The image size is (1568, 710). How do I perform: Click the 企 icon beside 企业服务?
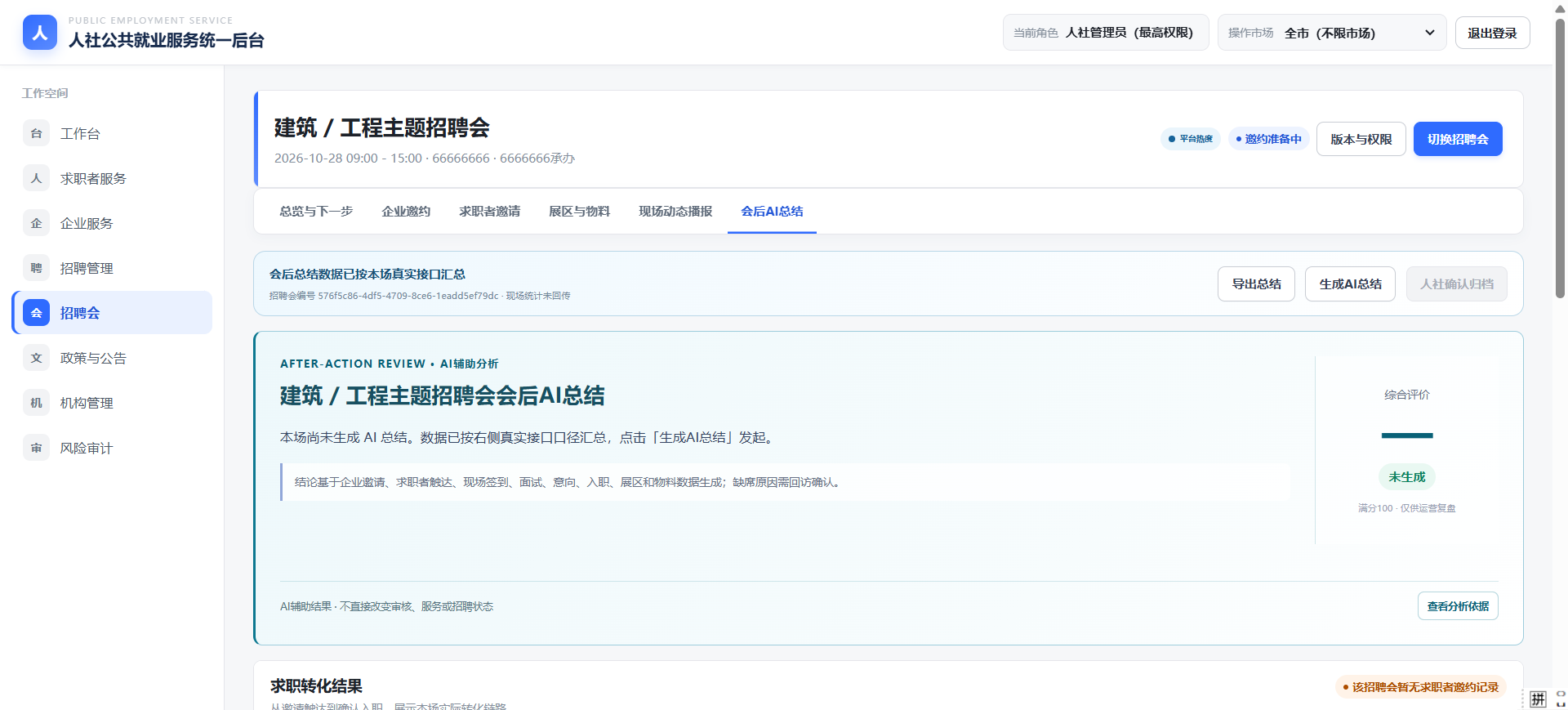(x=36, y=223)
